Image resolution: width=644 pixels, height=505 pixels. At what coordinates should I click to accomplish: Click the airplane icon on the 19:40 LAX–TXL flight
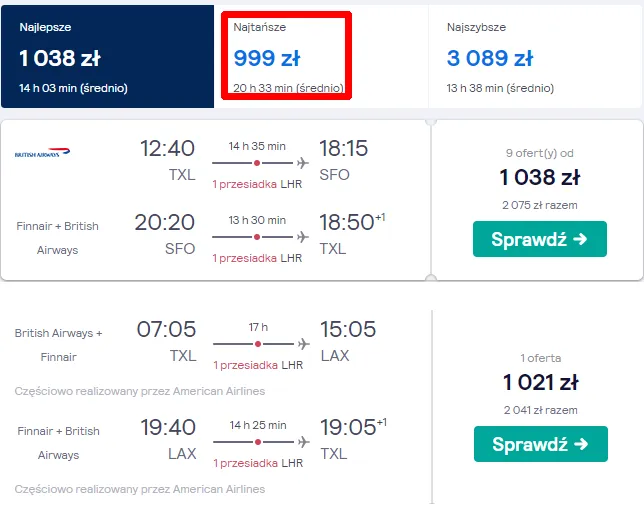(x=302, y=442)
